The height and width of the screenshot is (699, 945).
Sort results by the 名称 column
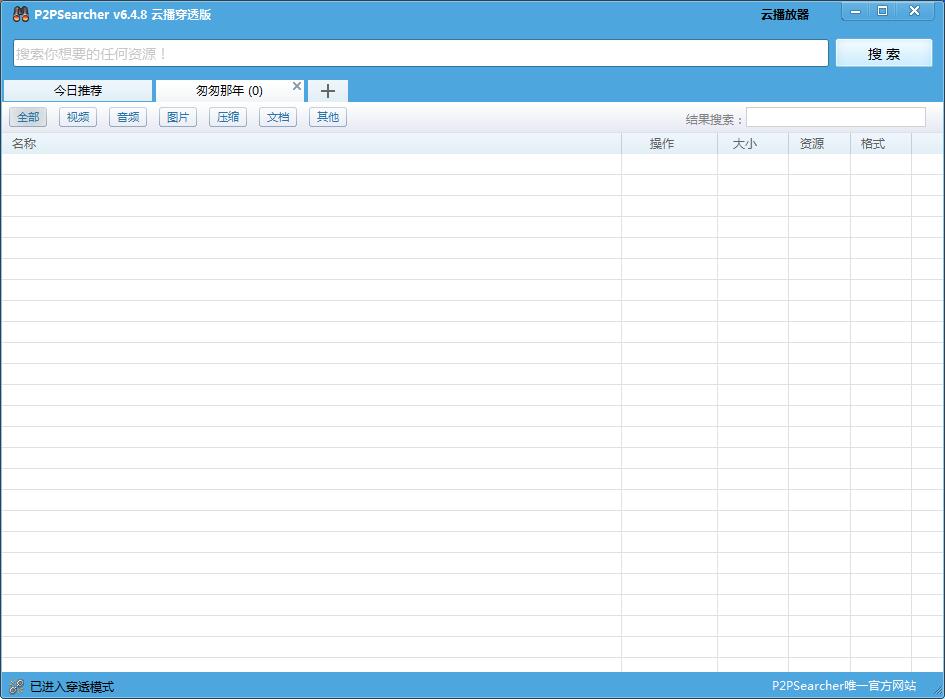pos(22,143)
